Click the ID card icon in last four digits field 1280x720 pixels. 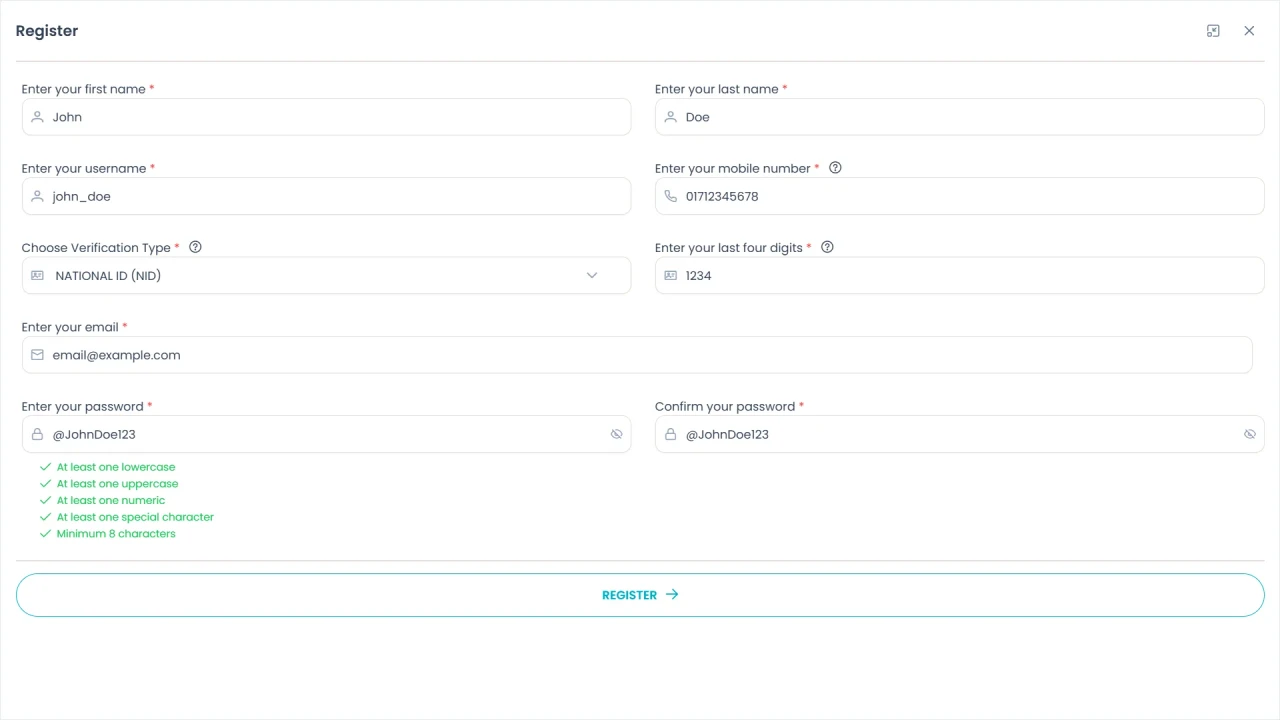(x=670, y=275)
